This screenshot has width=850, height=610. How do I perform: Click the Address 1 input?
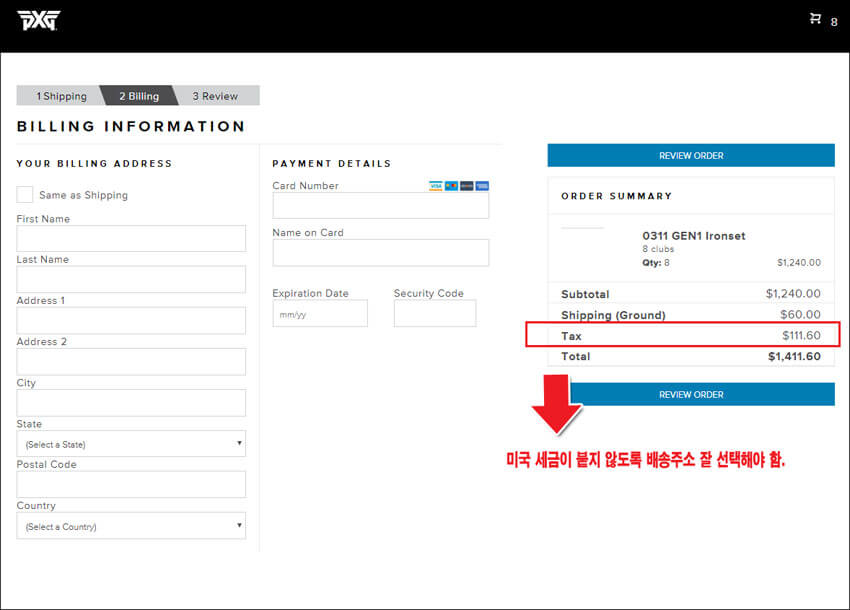click(131, 320)
